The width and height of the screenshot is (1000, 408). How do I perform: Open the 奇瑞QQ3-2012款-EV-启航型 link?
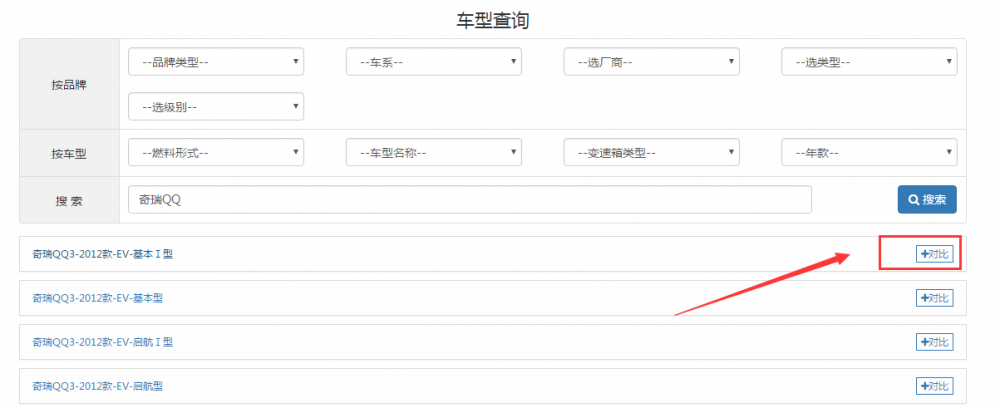(97, 386)
